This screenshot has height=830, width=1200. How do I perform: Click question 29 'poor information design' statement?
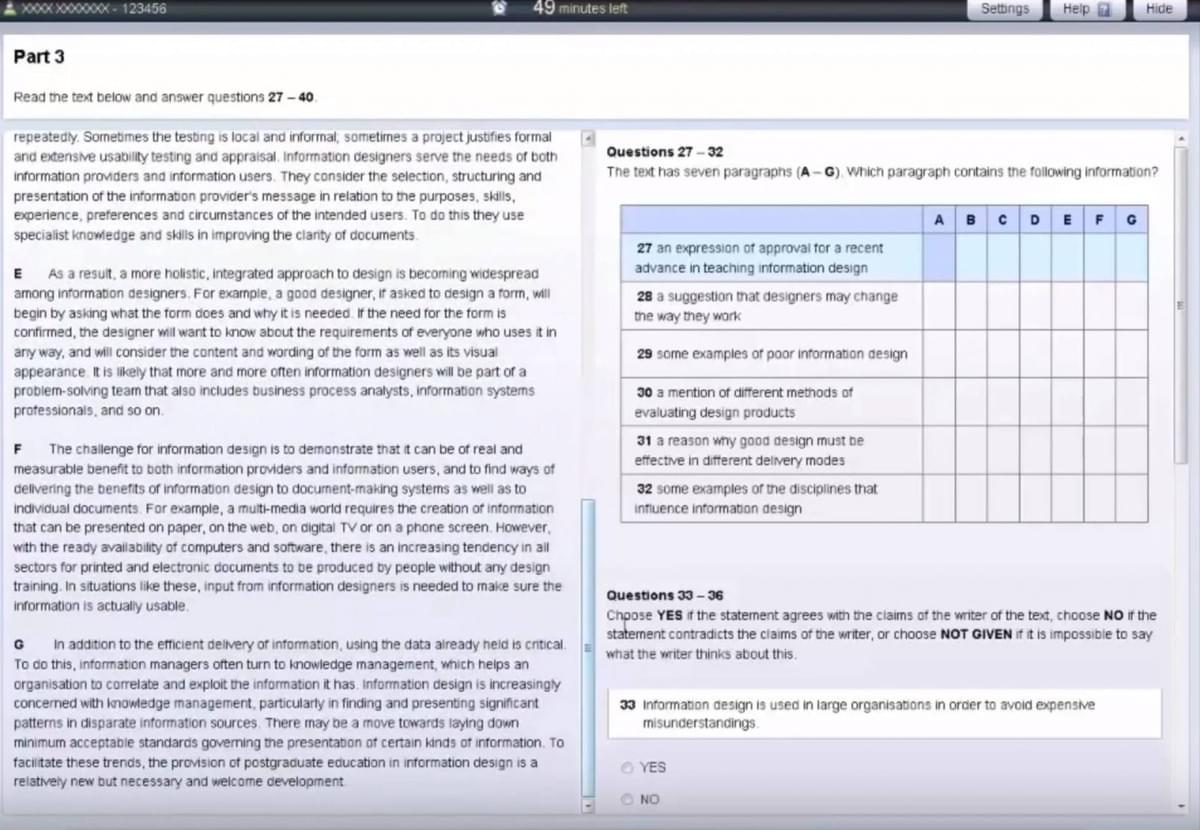pos(771,353)
